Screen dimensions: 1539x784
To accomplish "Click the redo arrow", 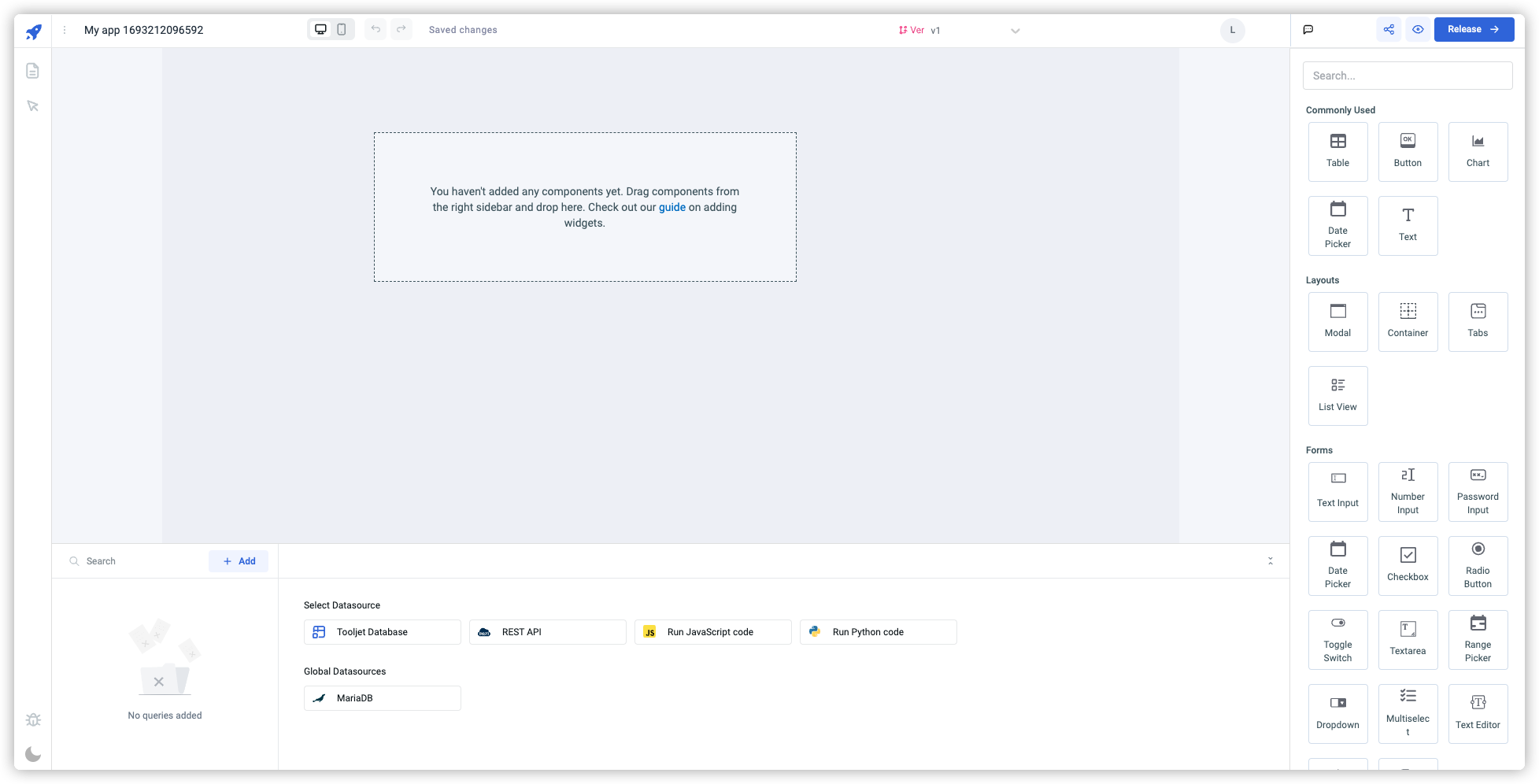I will coord(401,29).
